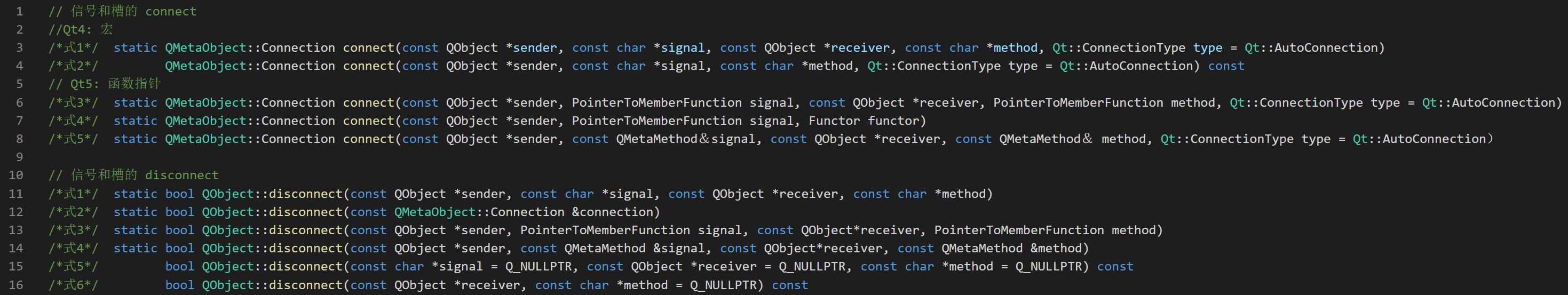This screenshot has width=1568, height=295.
Task: Click 'static' keyword on line 6
Action: coord(135,102)
